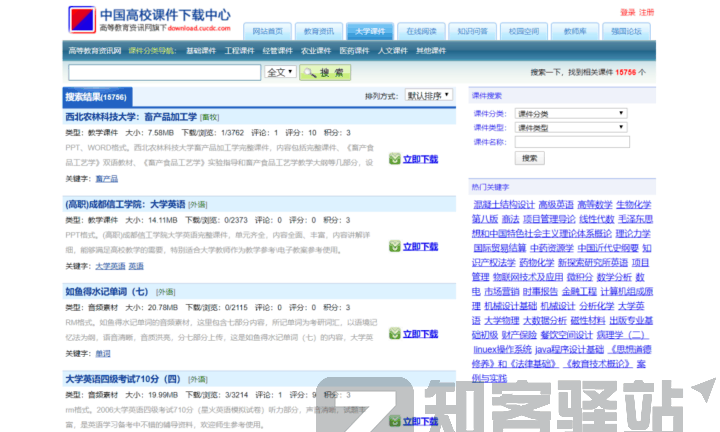
Task: Expand the 课件类型 dropdown
Action: pos(571,128)
